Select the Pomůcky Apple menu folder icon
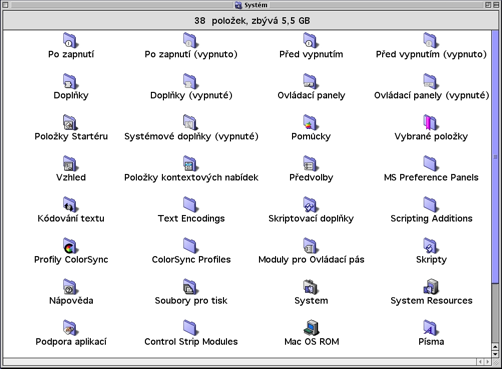Screen dimensions: 502x369 click(x=311, y=123)
